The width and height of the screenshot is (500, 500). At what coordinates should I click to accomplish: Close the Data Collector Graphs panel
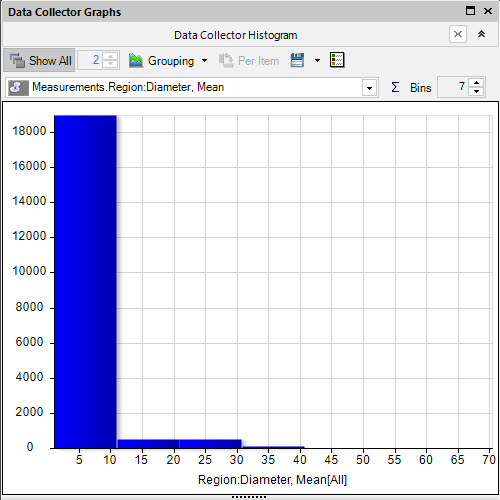tap(488, 11)
